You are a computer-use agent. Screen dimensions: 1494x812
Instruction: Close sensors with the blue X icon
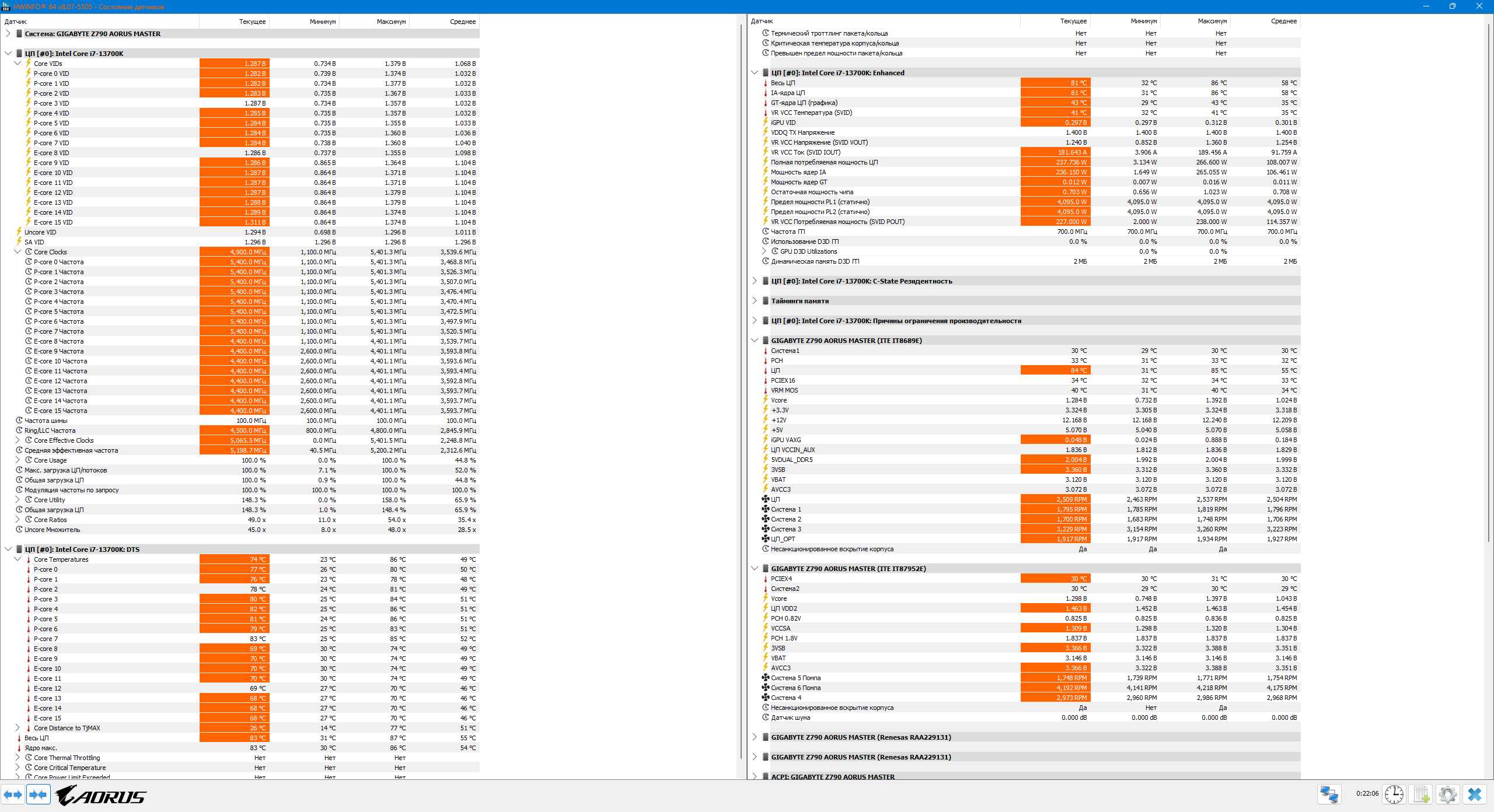click(x=1475, y=794)
